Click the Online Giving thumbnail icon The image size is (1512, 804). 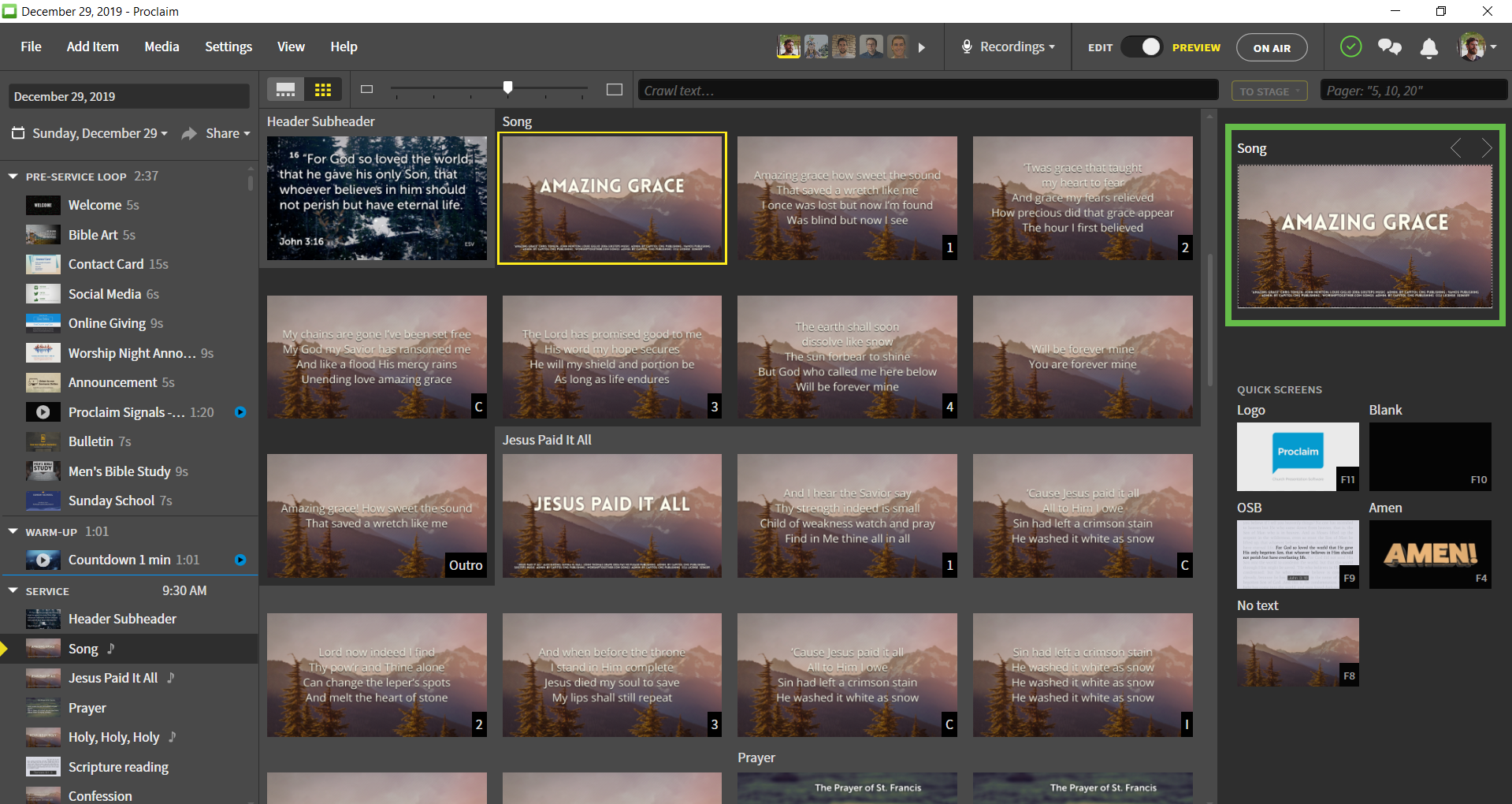coord(43,323)
